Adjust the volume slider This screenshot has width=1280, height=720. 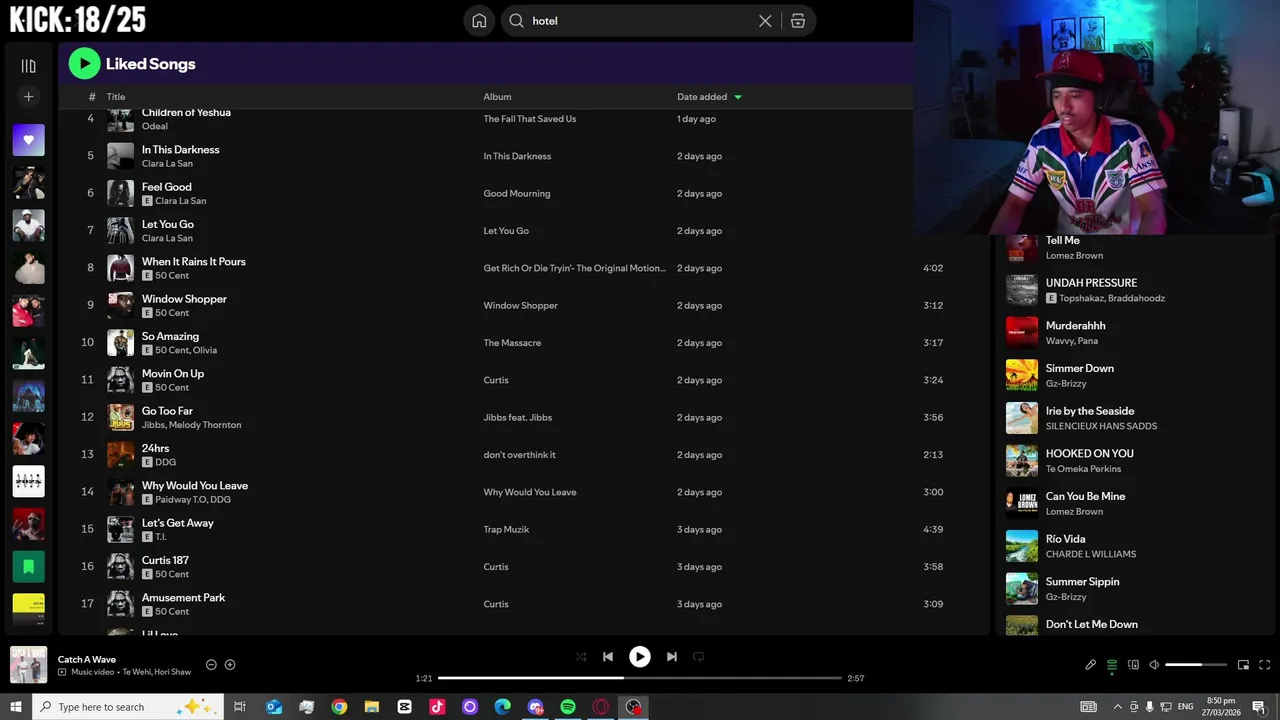click(x=1196, y=665)
